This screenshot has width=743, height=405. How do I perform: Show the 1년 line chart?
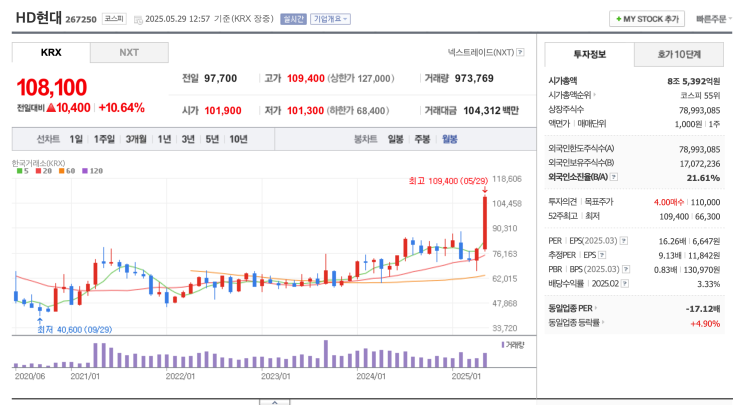click(x=164, y=139)
